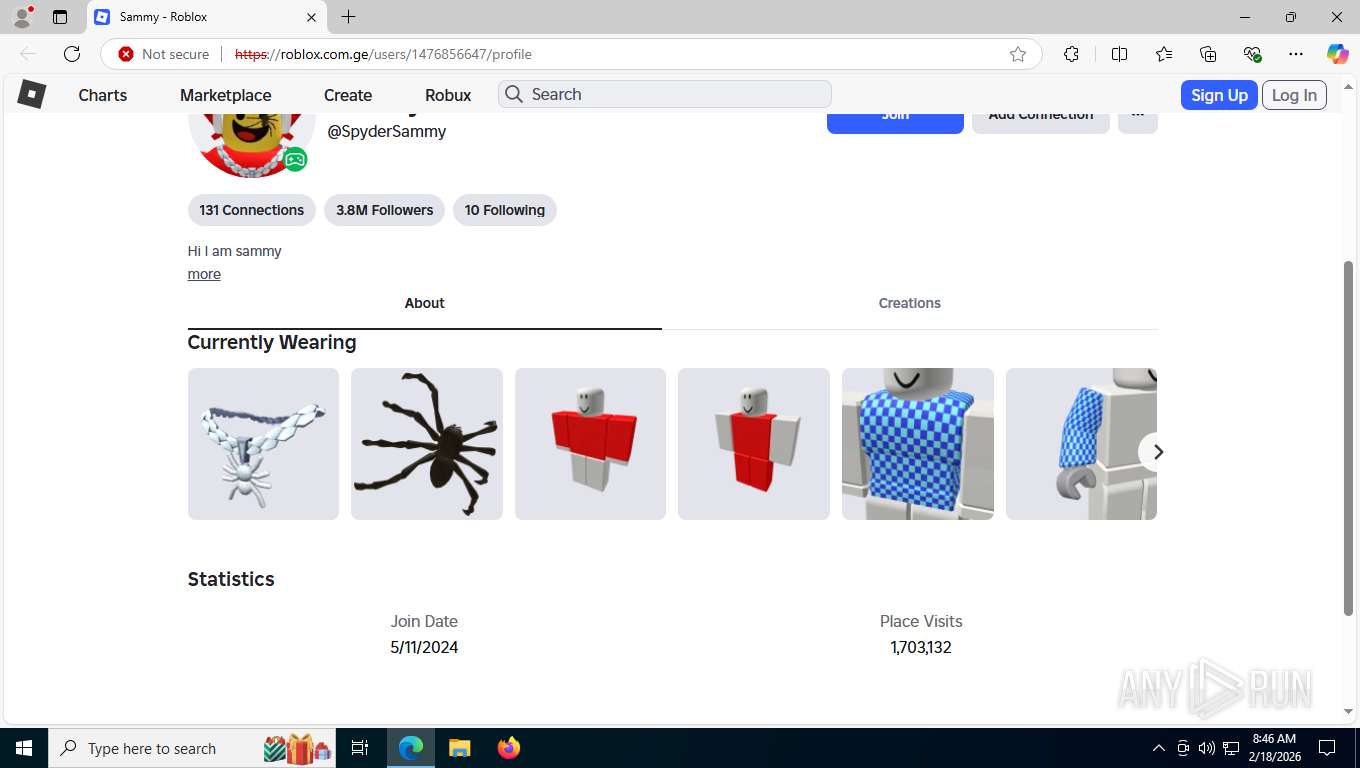1360x768 pixels.
Task: Open notification center icon
Action: pyautogui.click(x=1327, y=748)
